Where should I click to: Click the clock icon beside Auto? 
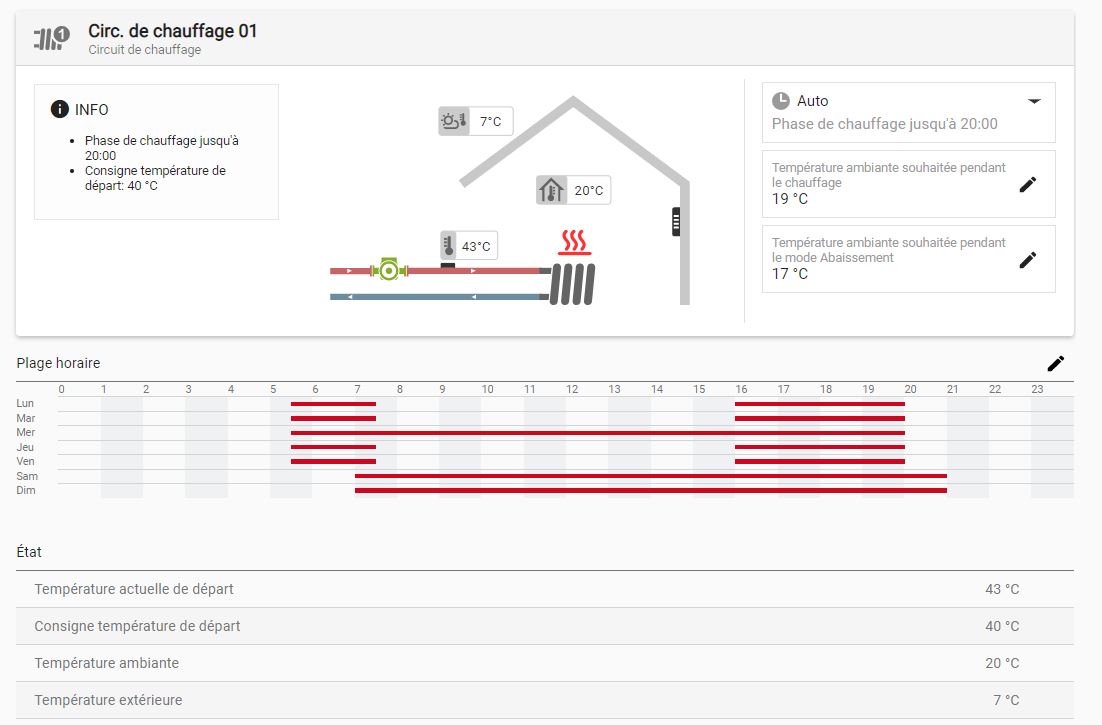click(x=781, y=101)
